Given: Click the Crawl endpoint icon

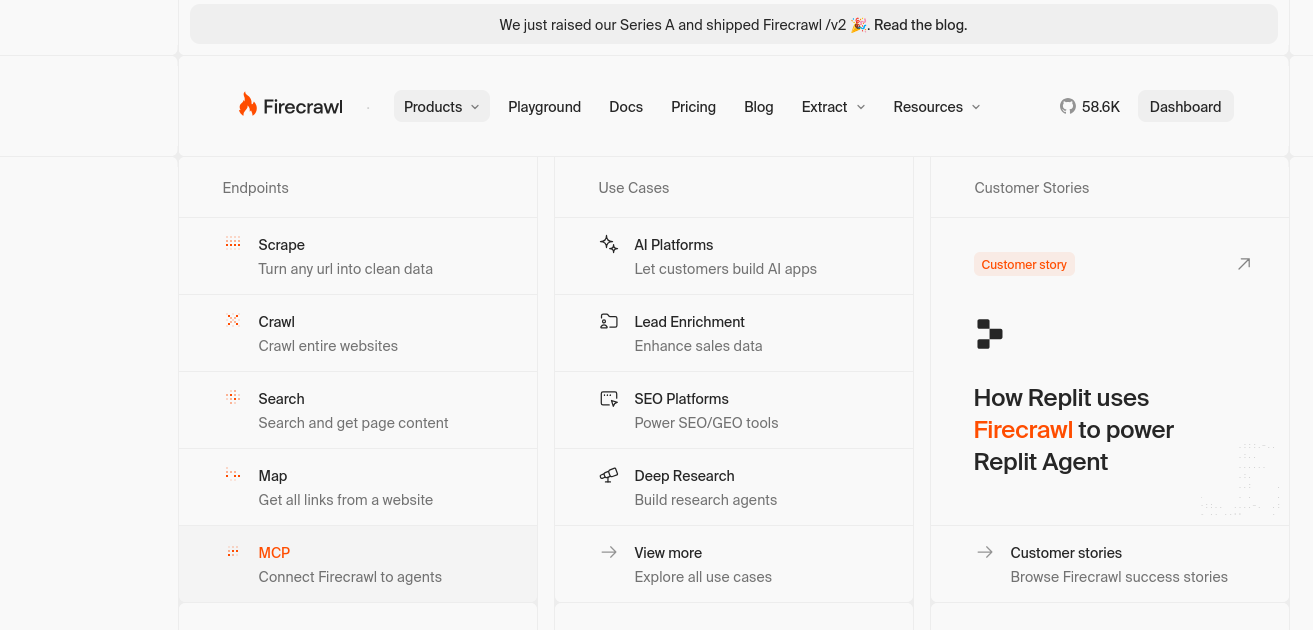Looking at the screenshot, I should [233, 320].
